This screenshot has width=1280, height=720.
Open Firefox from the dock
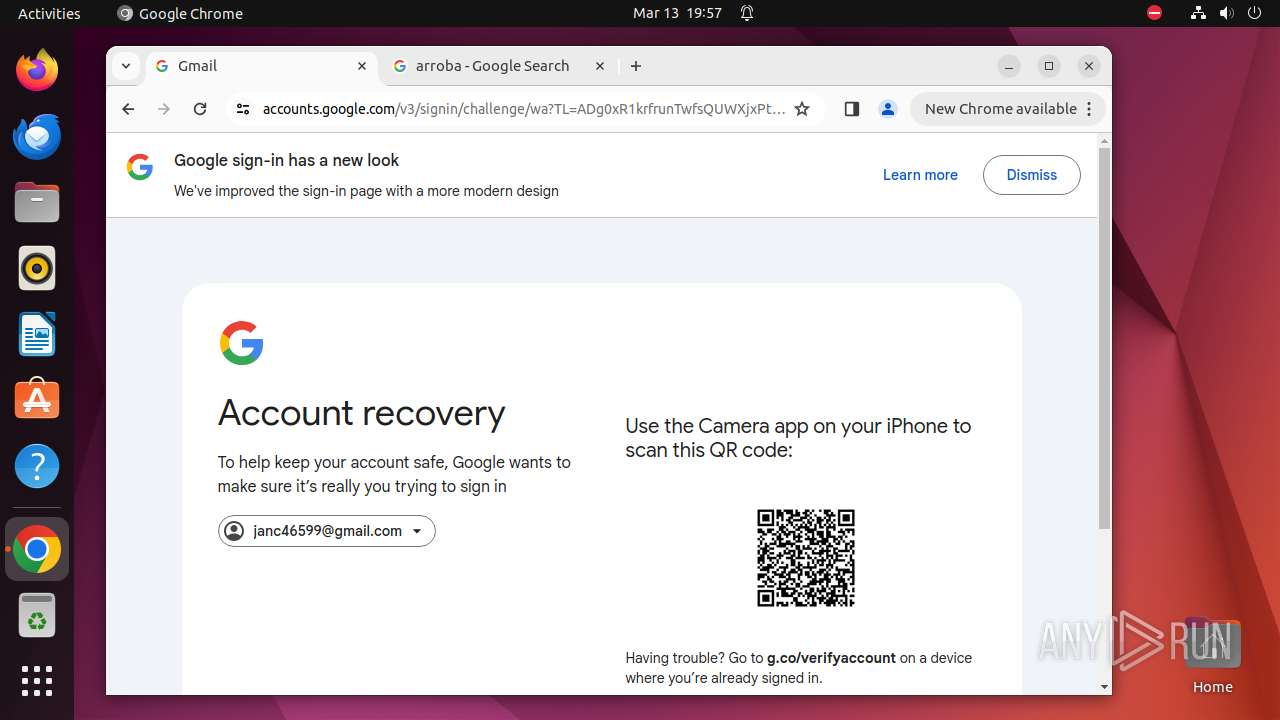pyautogui.click(x=37, y=70)
